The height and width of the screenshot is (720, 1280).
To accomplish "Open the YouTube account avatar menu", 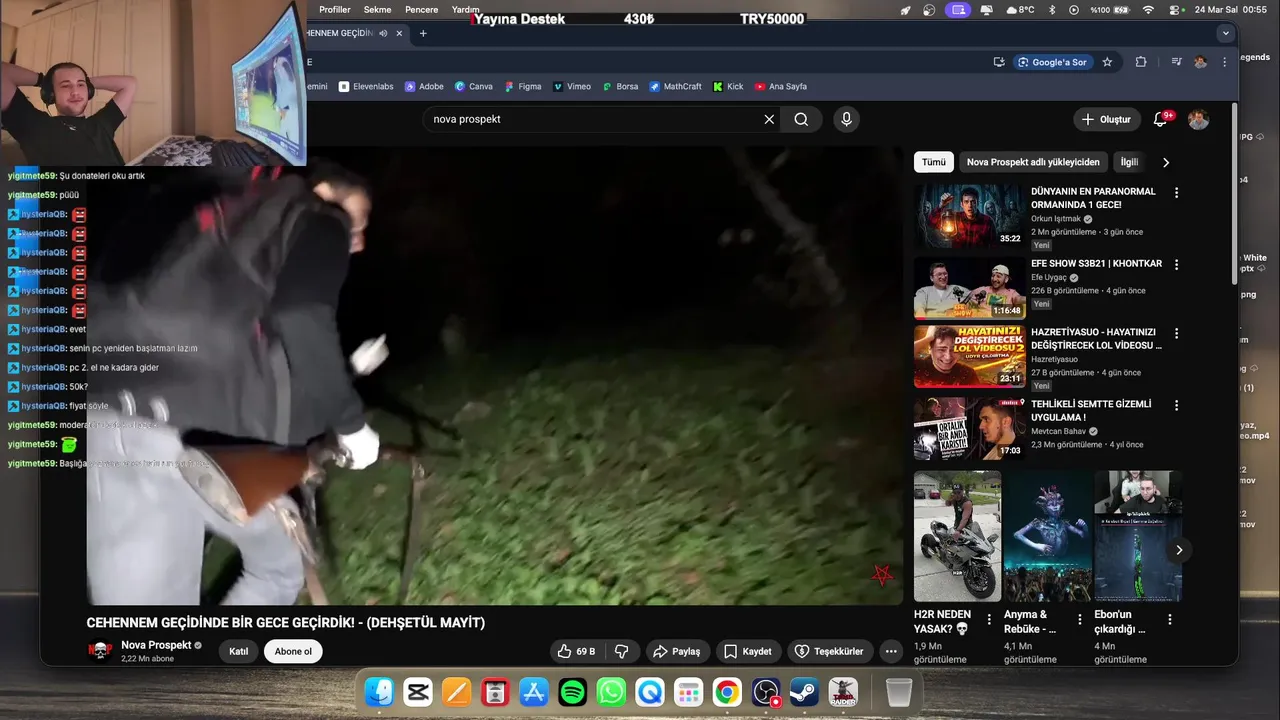I will tap(1198, 119).
